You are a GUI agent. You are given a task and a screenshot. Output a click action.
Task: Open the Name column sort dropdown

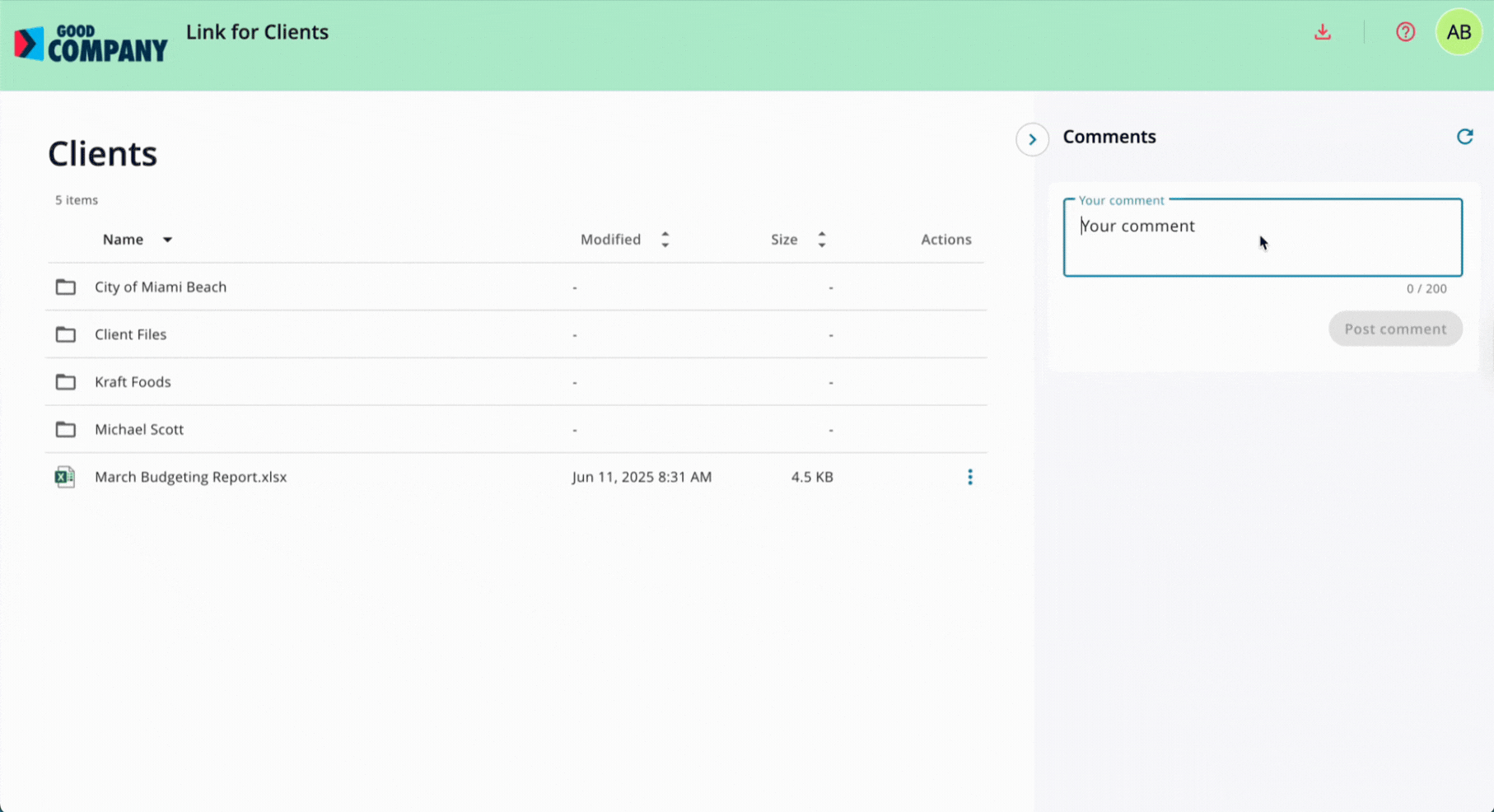click(166, 240)
